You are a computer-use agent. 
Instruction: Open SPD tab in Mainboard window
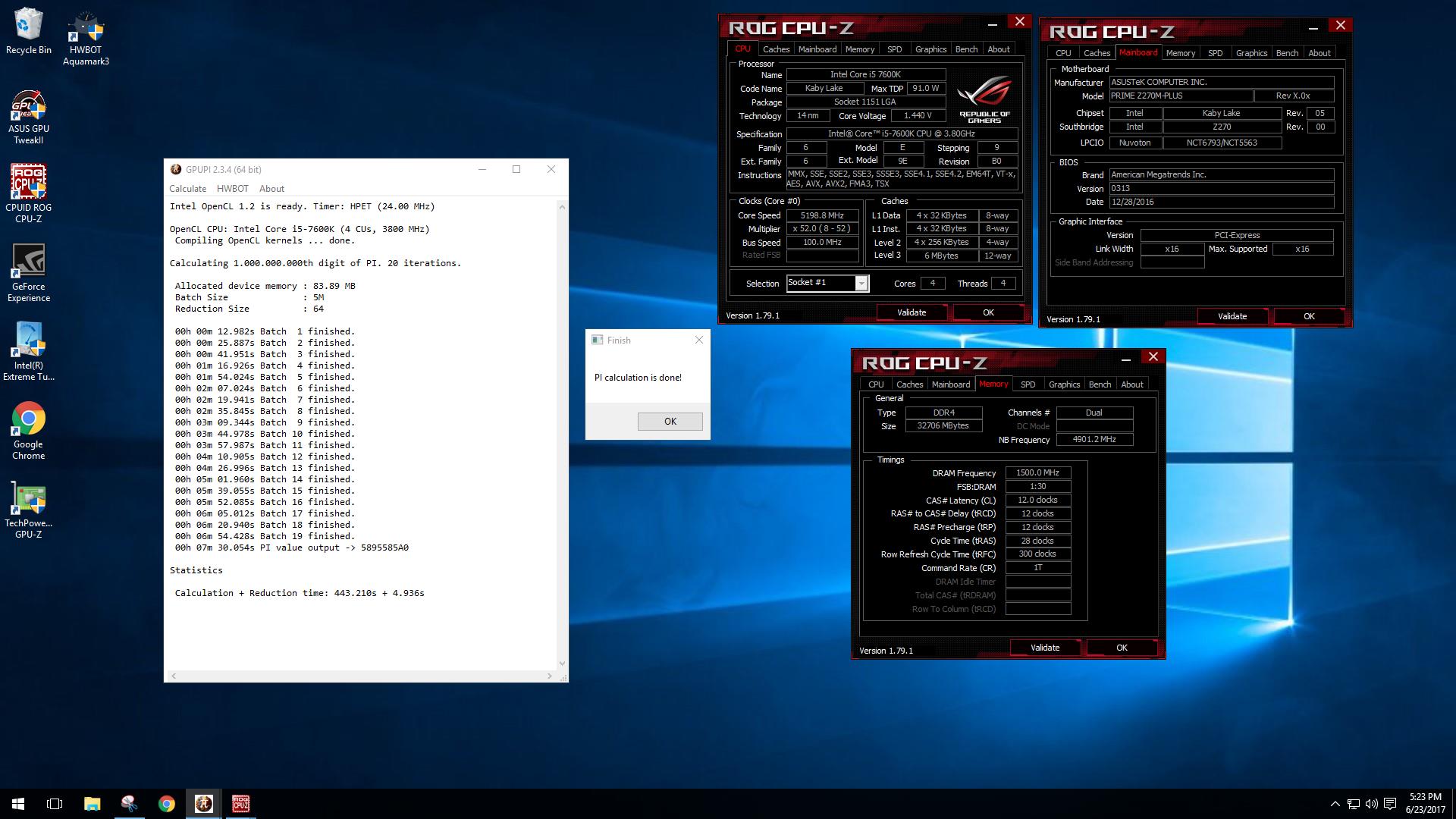[1216, 53]
